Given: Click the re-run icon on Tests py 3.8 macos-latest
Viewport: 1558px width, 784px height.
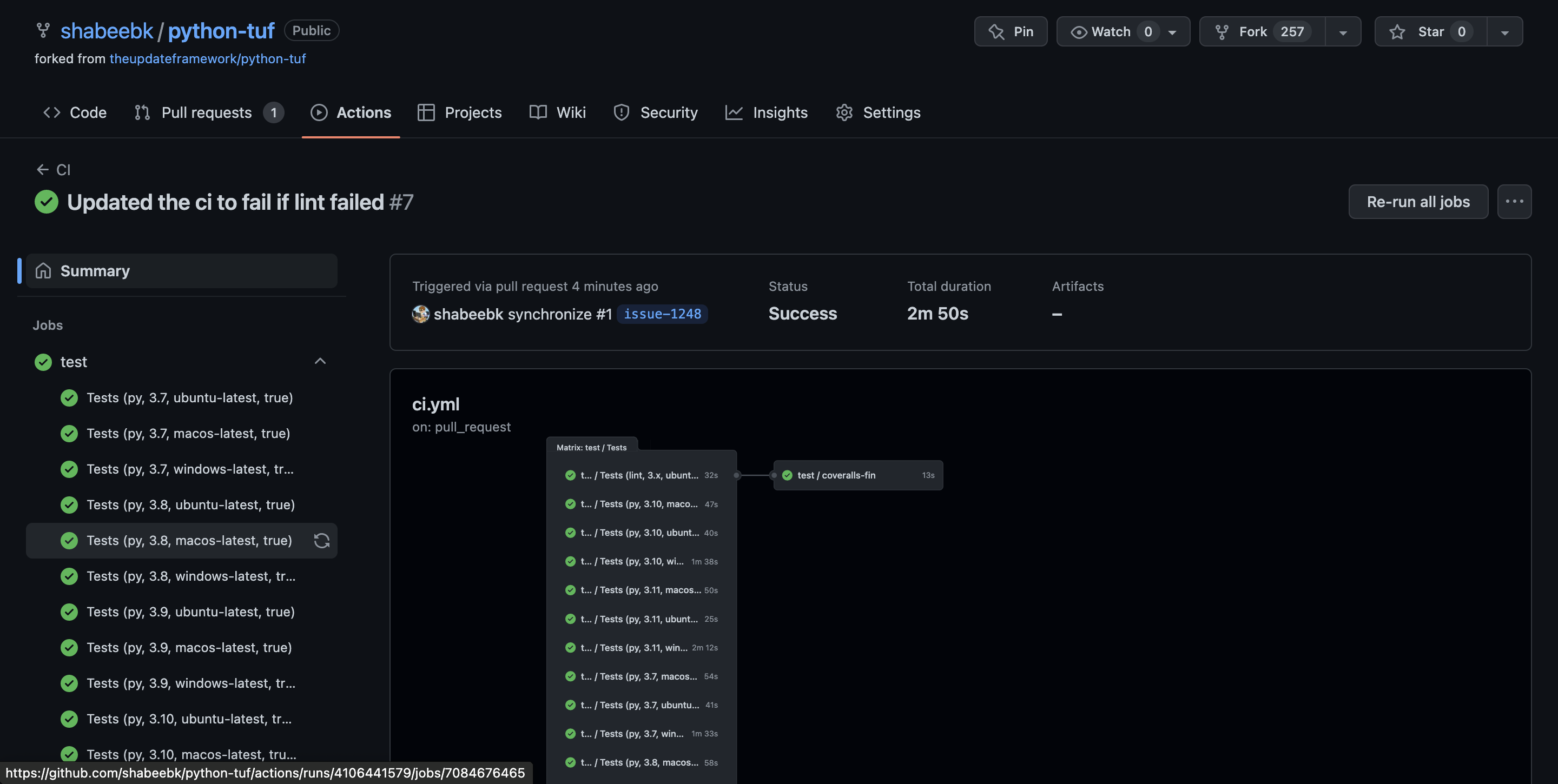Looking at the screenshot, I should 321,540.
